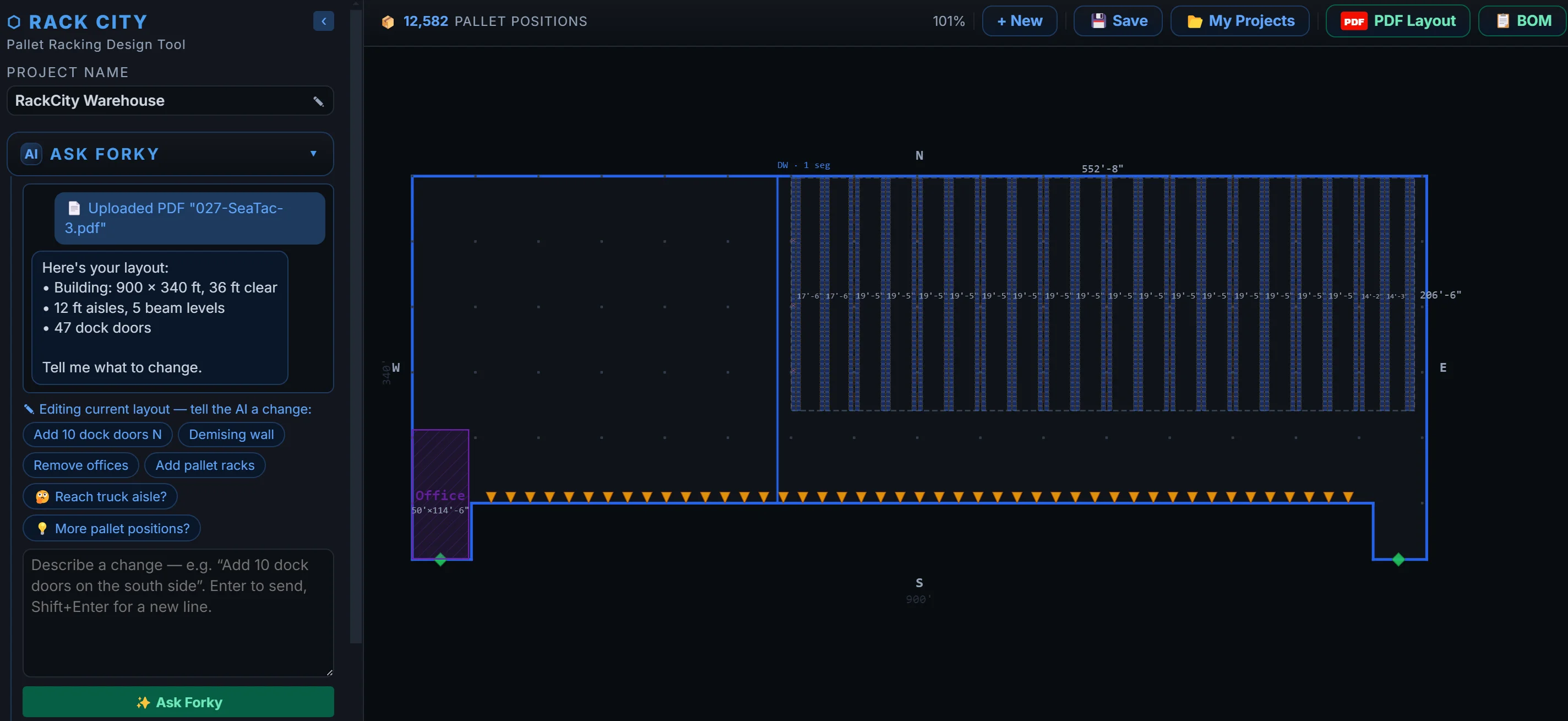This screenshot has height=721, width=1568.
Task: Select the purple Office block on plan
Action: [x=440, y=494]
